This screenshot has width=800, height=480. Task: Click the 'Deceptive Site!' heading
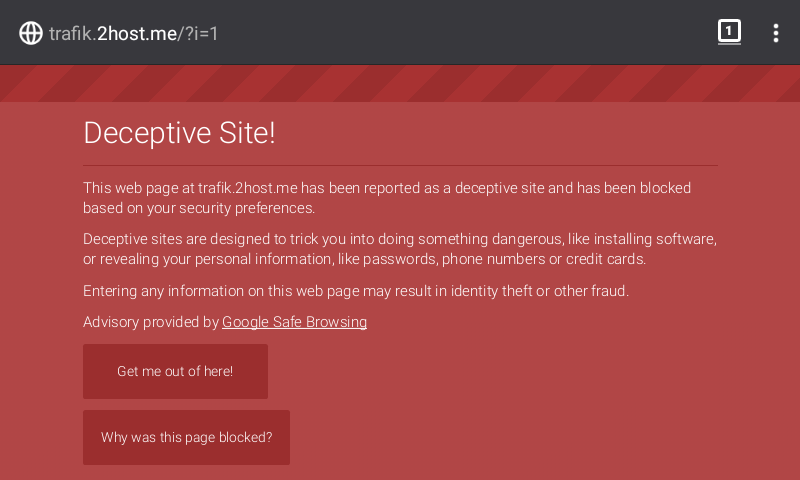179,133
